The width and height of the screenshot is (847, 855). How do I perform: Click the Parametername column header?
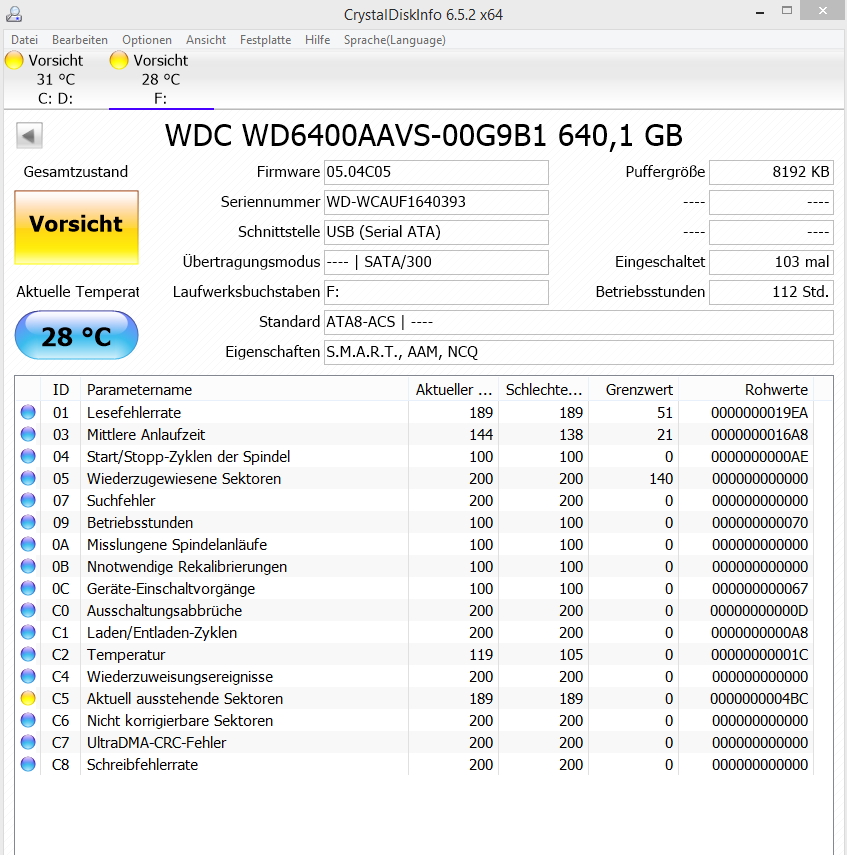pyautogui.click(x=244, y=389)
